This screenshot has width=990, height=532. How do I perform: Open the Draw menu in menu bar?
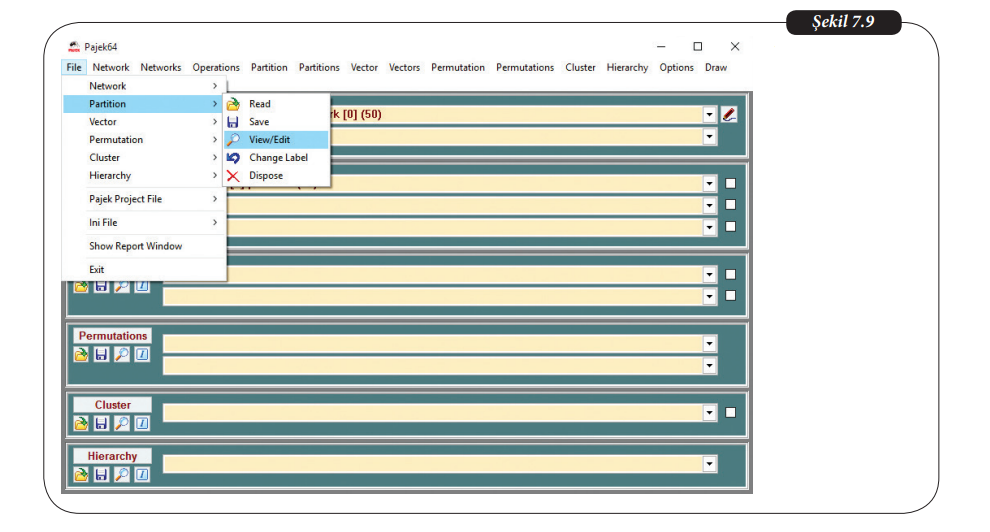pyautogui.click(x=716, y=68)
